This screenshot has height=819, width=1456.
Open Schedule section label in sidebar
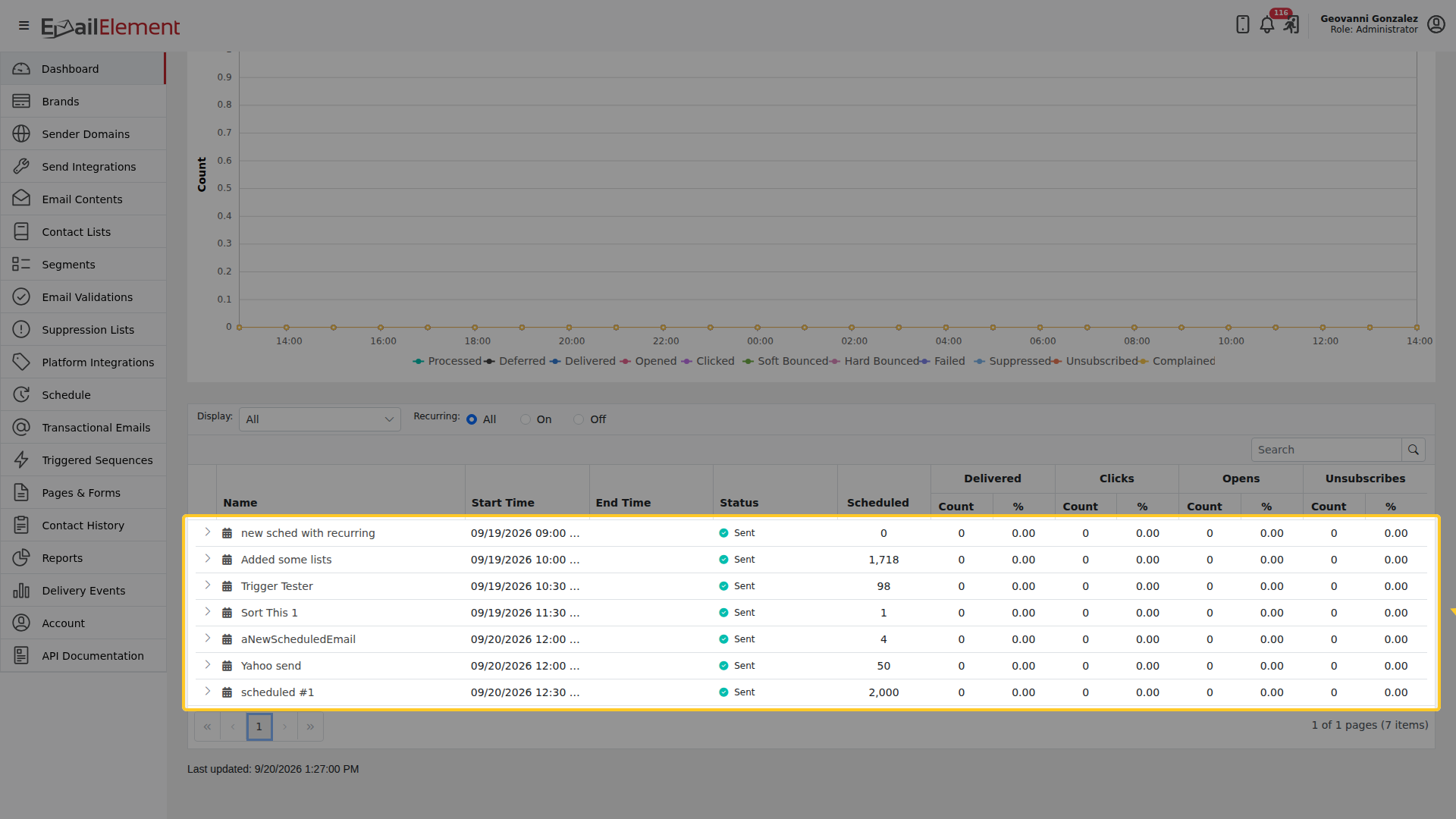coord(66,395)
